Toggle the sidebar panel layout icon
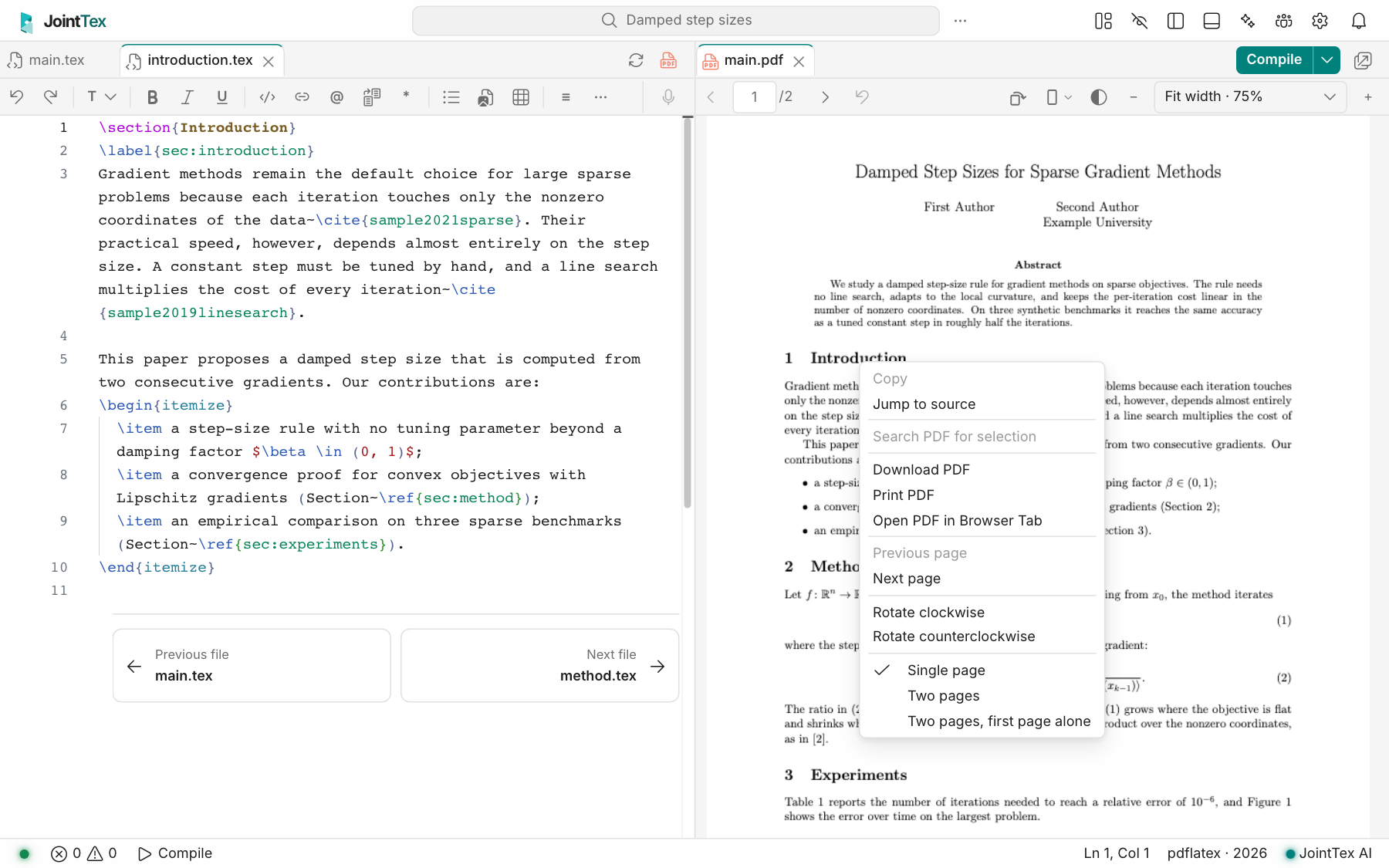 1175,21
